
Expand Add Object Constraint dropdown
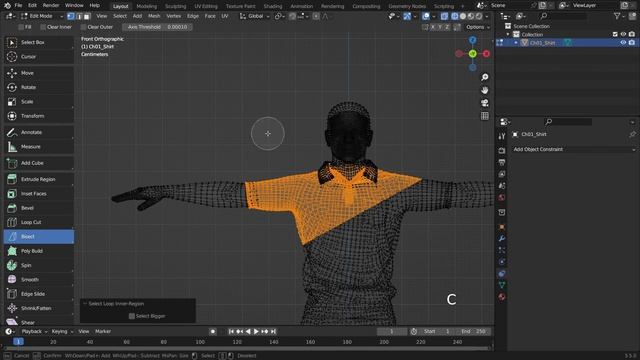tap(573, 149)
